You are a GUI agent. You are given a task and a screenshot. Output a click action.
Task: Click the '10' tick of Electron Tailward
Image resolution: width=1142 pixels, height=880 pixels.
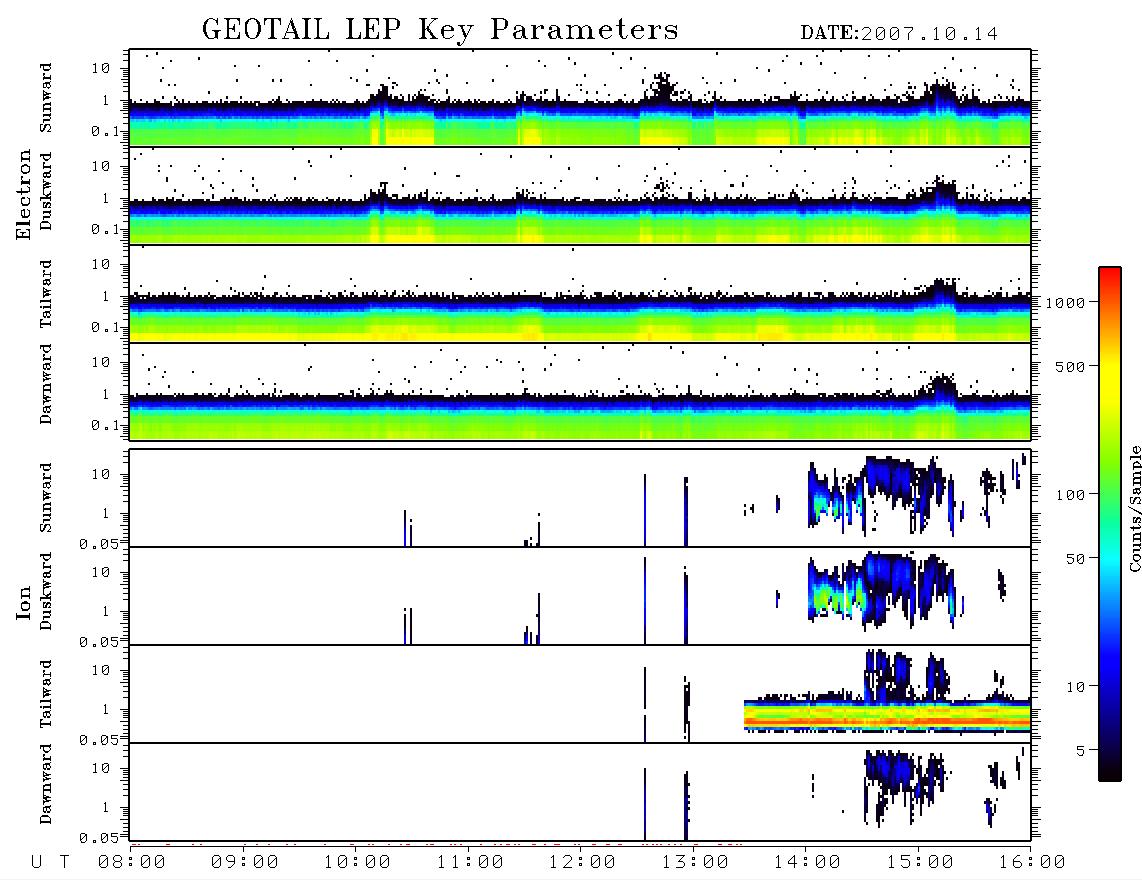click(101, 264)
